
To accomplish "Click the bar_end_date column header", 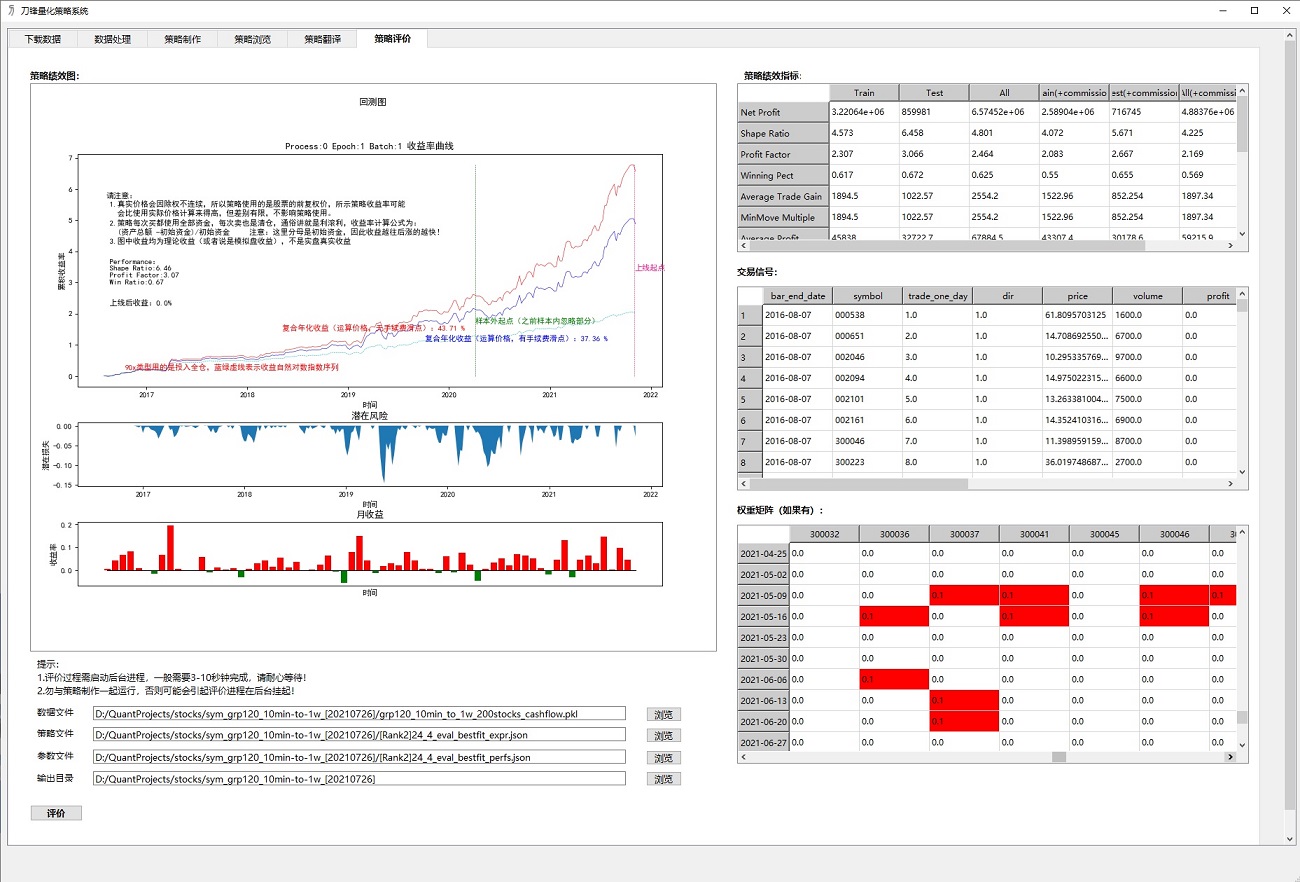I will click(797, 296).
